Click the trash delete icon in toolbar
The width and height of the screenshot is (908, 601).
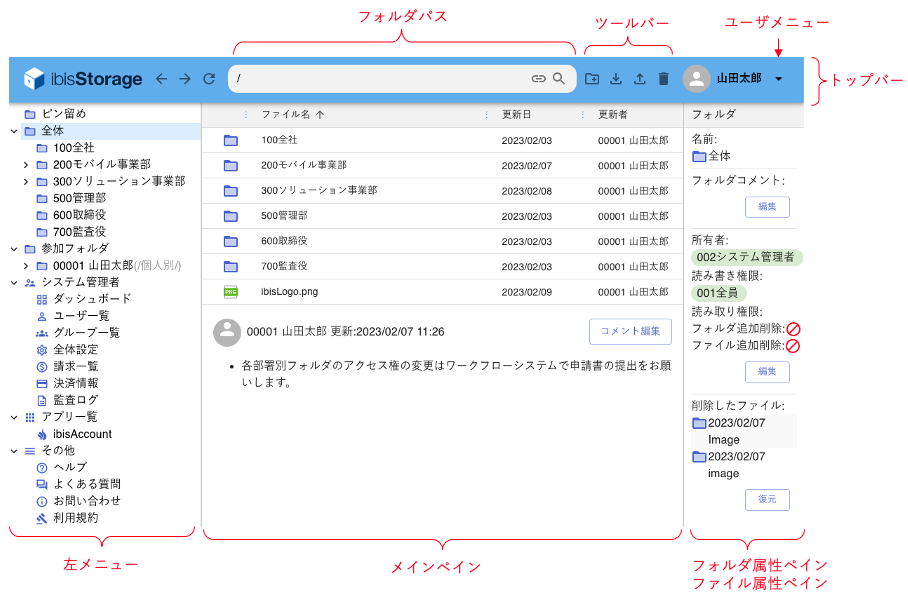[663, 79]
